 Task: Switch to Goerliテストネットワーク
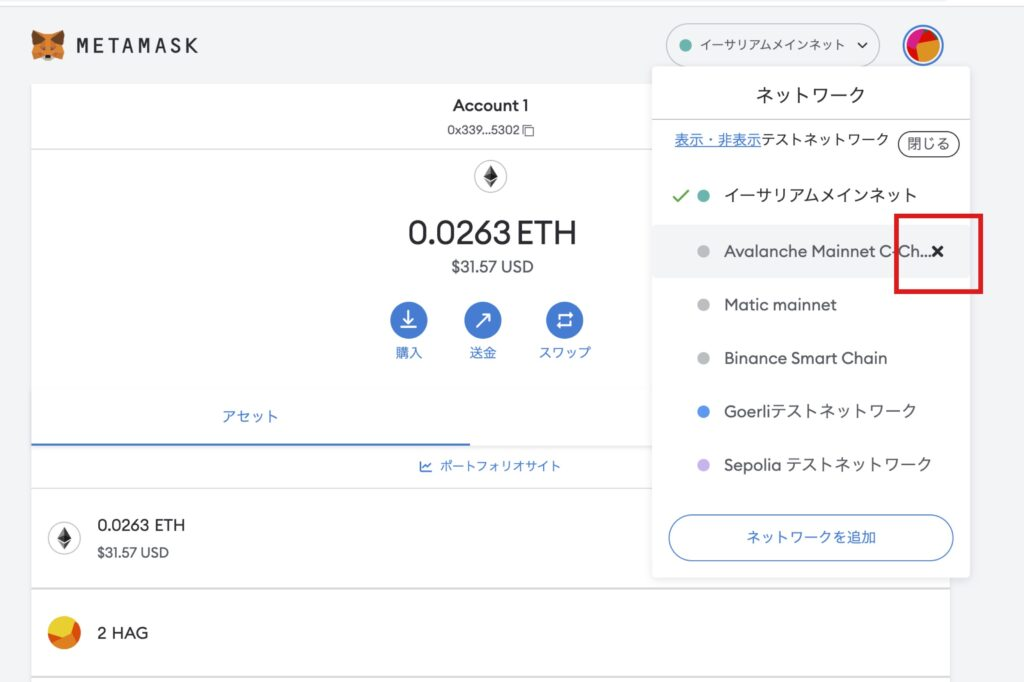point(810,412)
